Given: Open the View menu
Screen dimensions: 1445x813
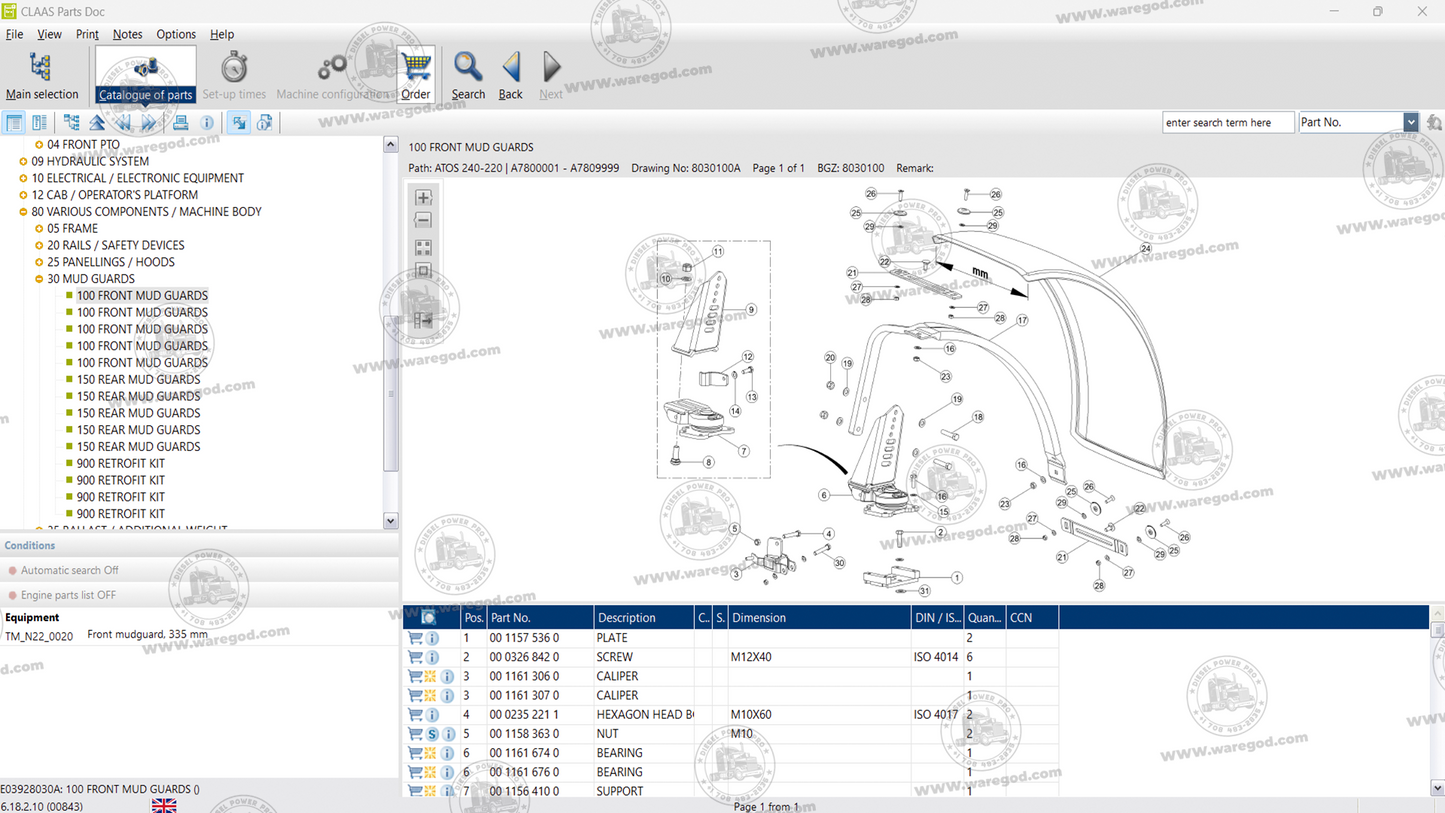Looking at the screenshot, I should pyautogui.click(x=49, y=34).
